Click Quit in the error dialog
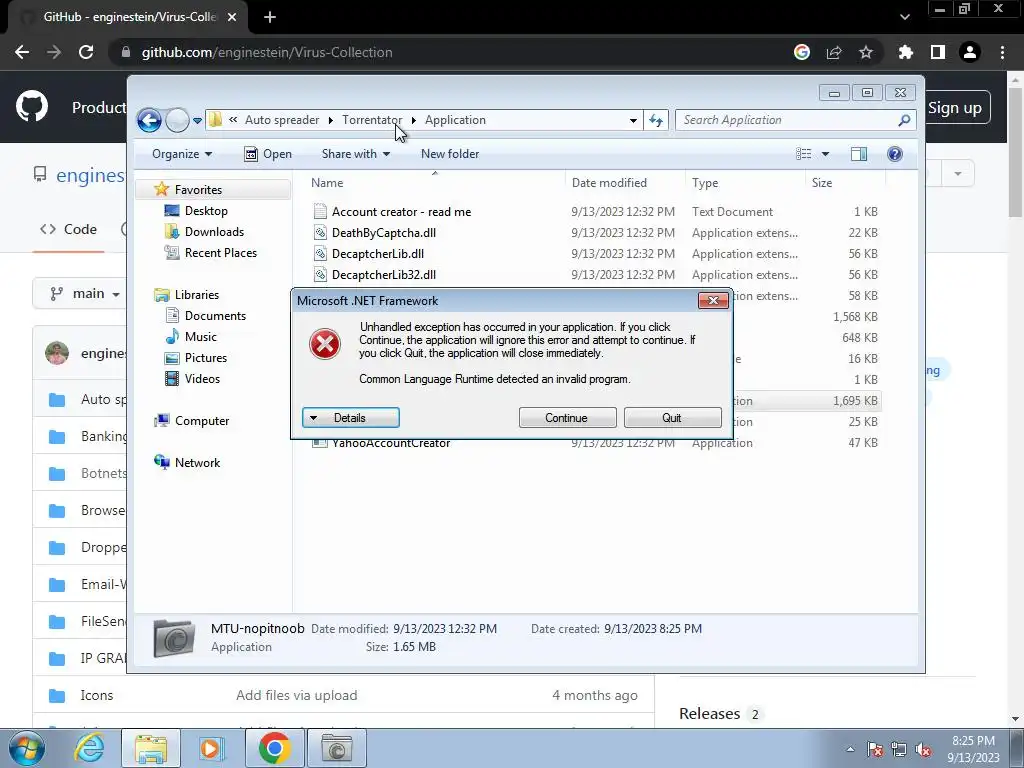This screenshot has height=768, width=1024. pos(673,418)
